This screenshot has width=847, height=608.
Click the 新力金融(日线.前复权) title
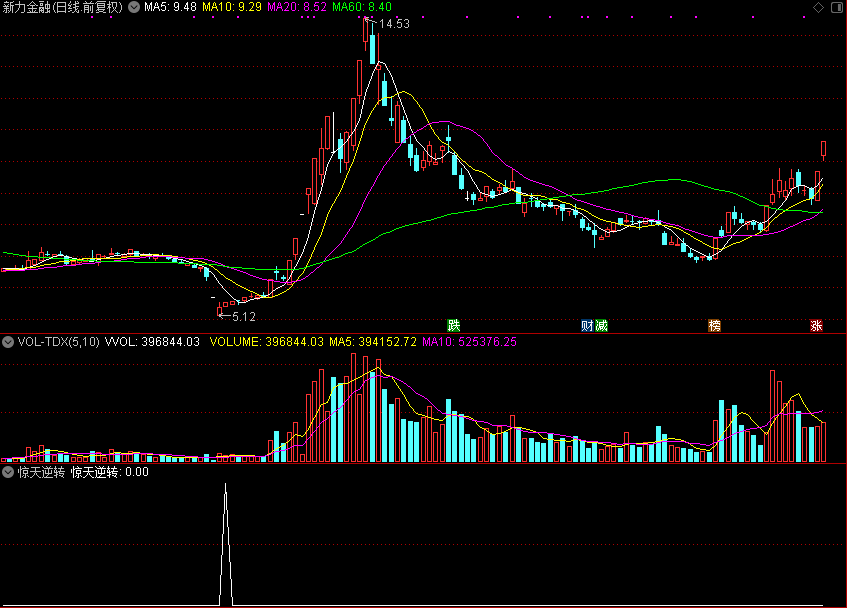[x=63, y=7]
